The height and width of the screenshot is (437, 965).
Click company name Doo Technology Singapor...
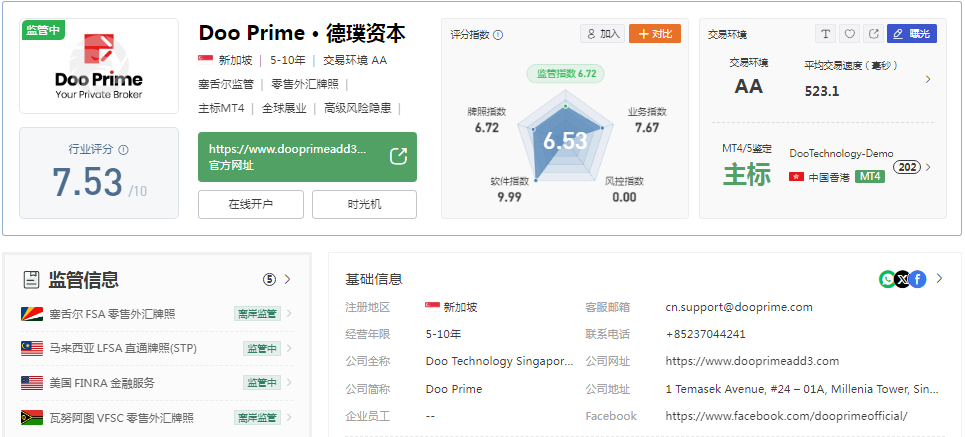coord(499,361)
